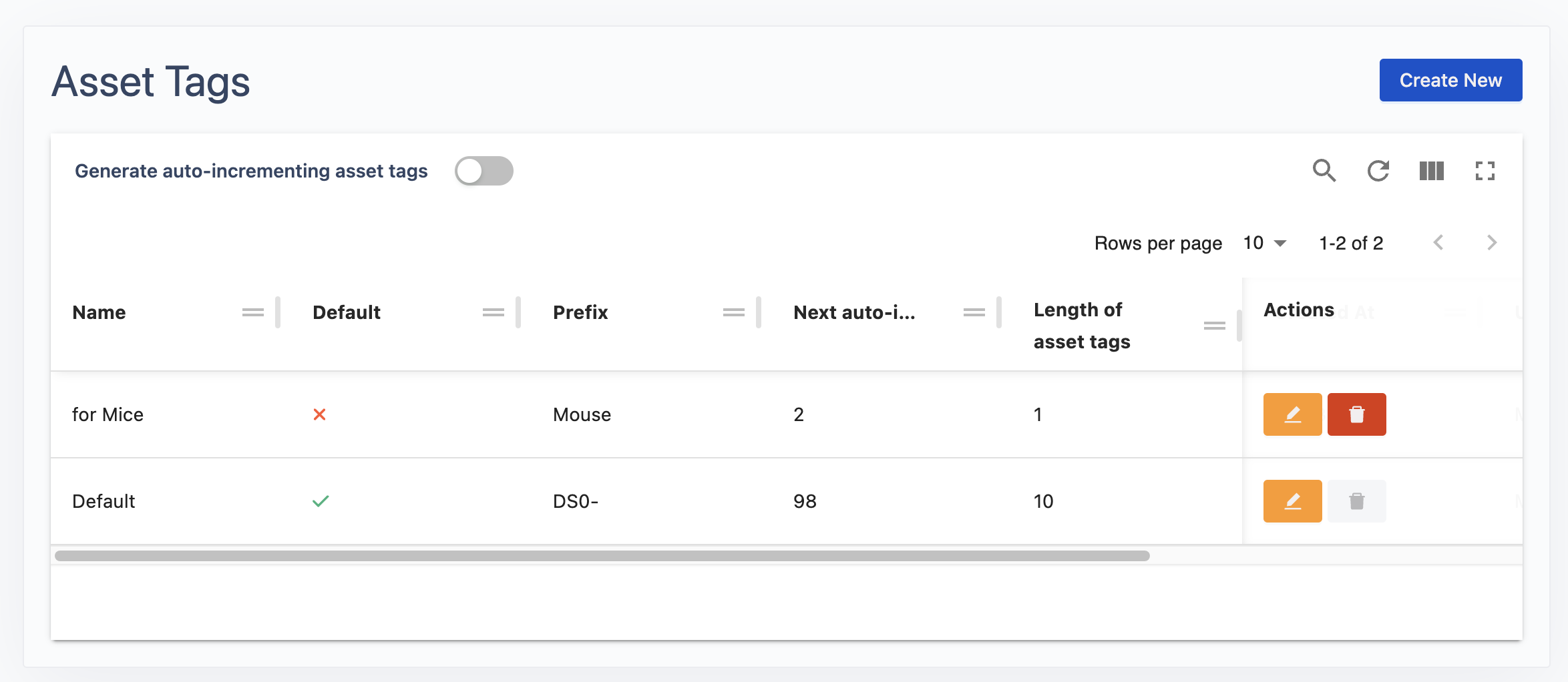Open the column visibility icon

(x=1431, y=171)
